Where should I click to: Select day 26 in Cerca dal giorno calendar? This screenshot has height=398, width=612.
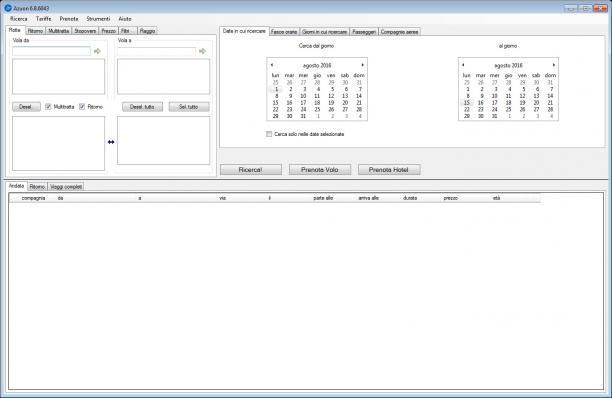(331, 109)
